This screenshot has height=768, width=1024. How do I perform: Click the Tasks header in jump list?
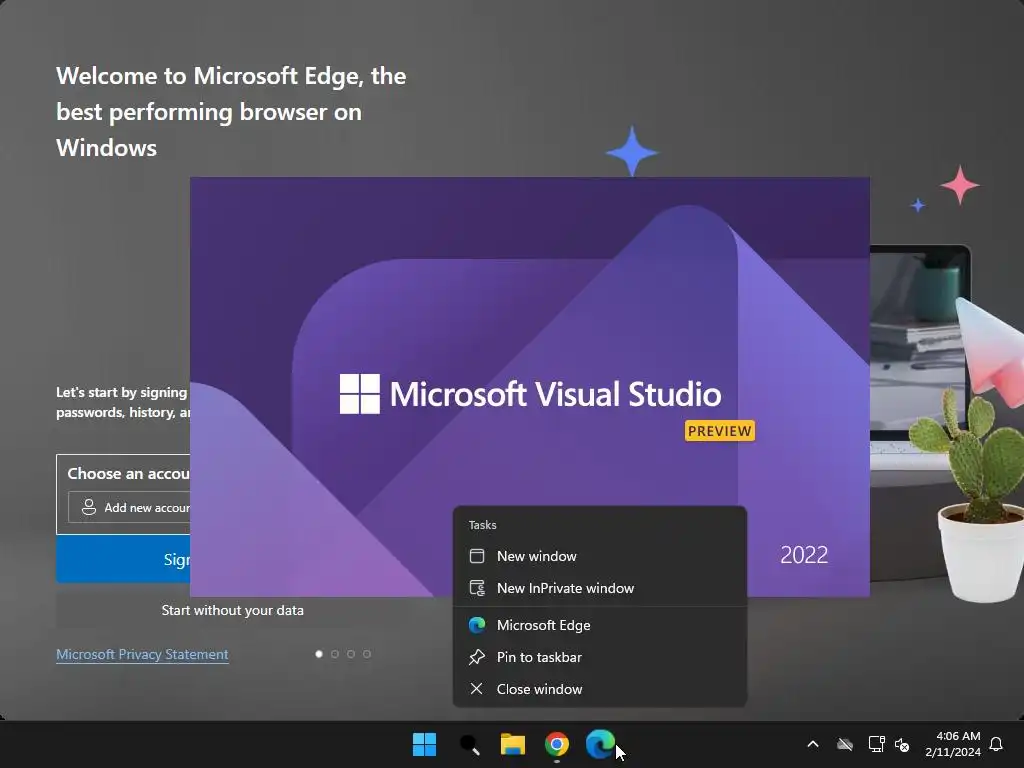(483, 525)
